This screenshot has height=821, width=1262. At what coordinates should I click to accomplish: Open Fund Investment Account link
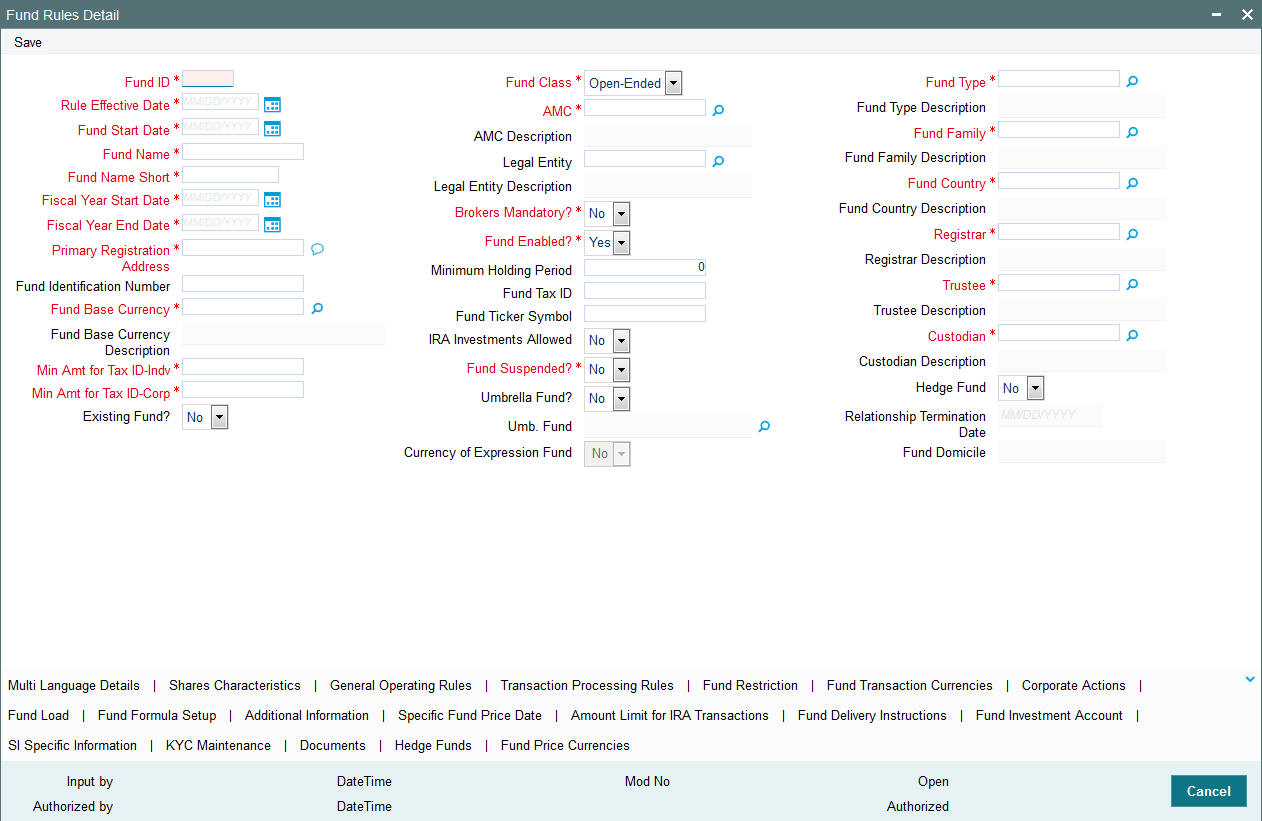click(1049, 716)
